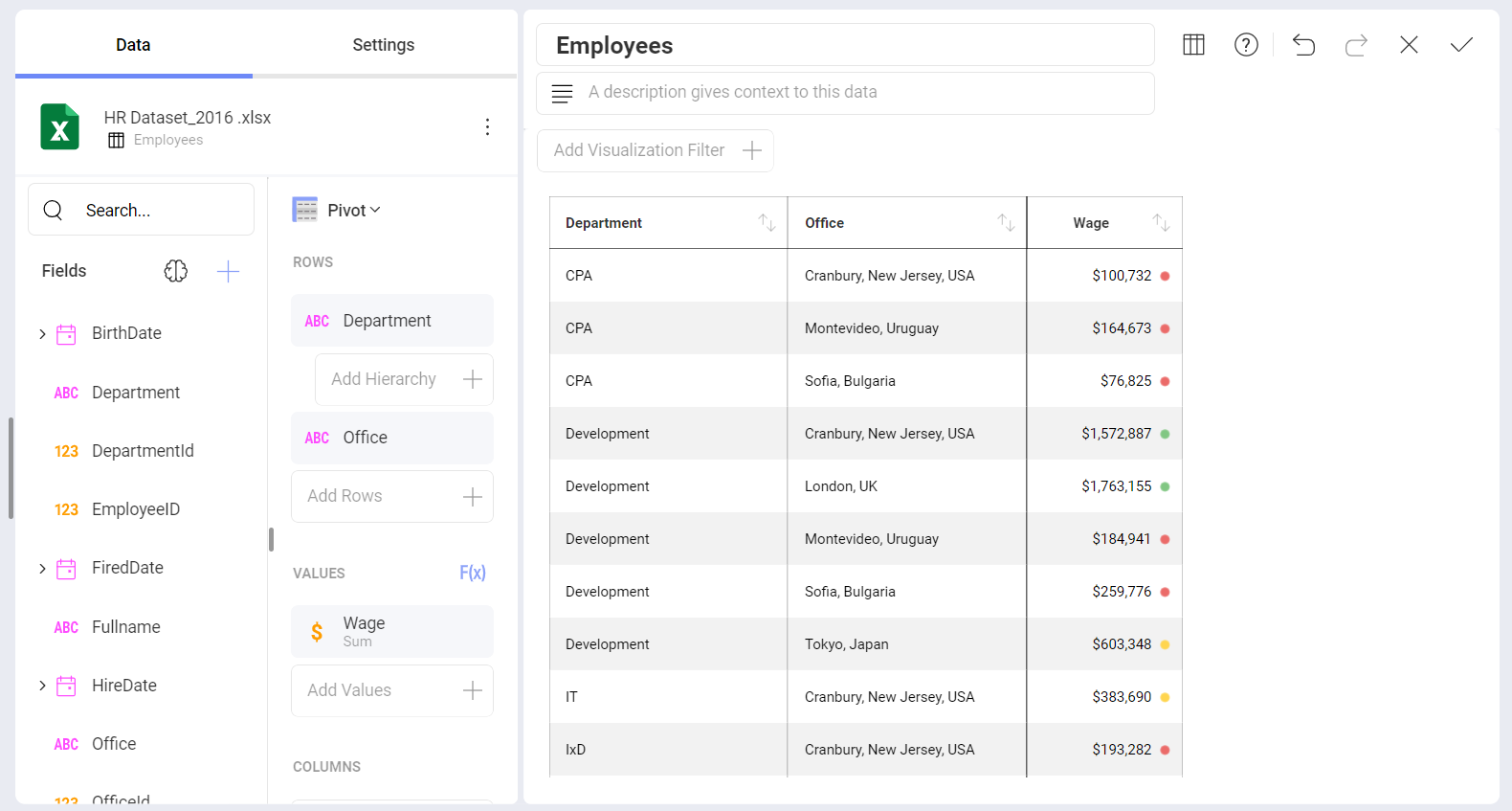Select the Department field in list

[x=136, y=393]
